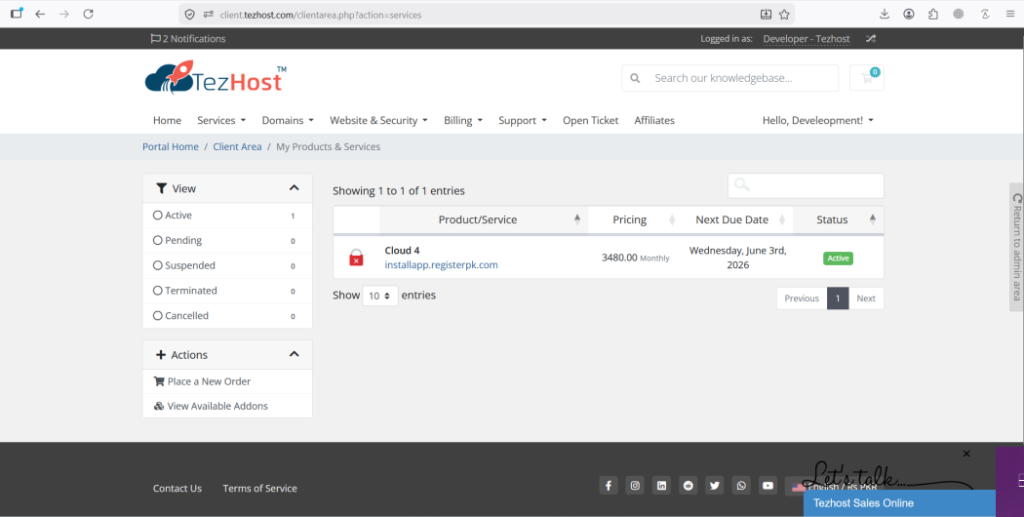Click the Home menu item
Screen dimensions: 1024x517
[167, 120]
